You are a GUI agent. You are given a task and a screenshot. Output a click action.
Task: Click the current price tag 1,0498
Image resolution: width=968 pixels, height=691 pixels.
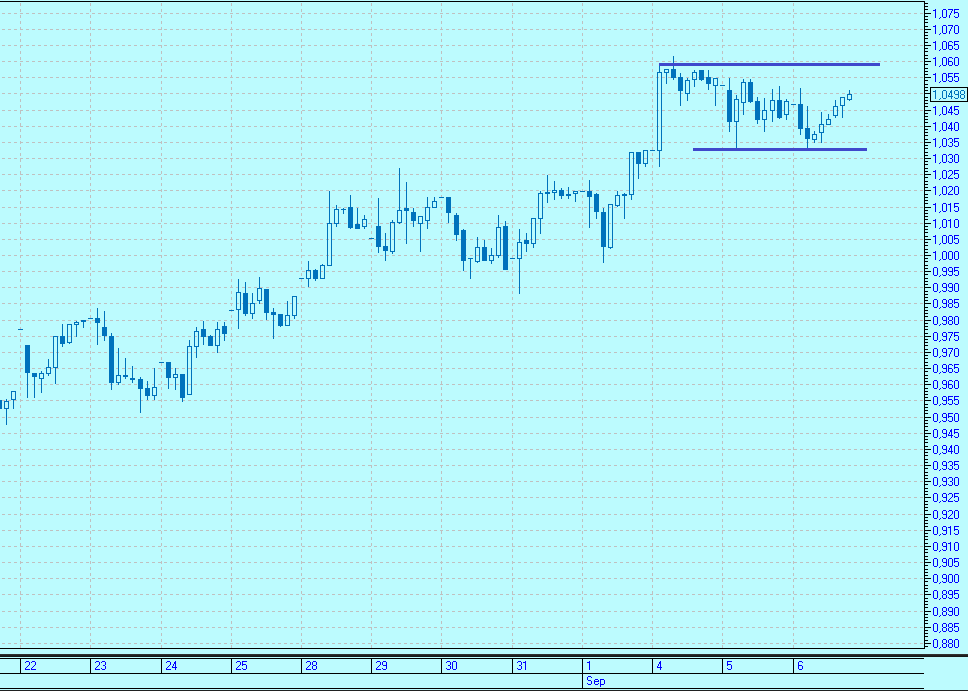pyautogui.click(x=948, y=94)
